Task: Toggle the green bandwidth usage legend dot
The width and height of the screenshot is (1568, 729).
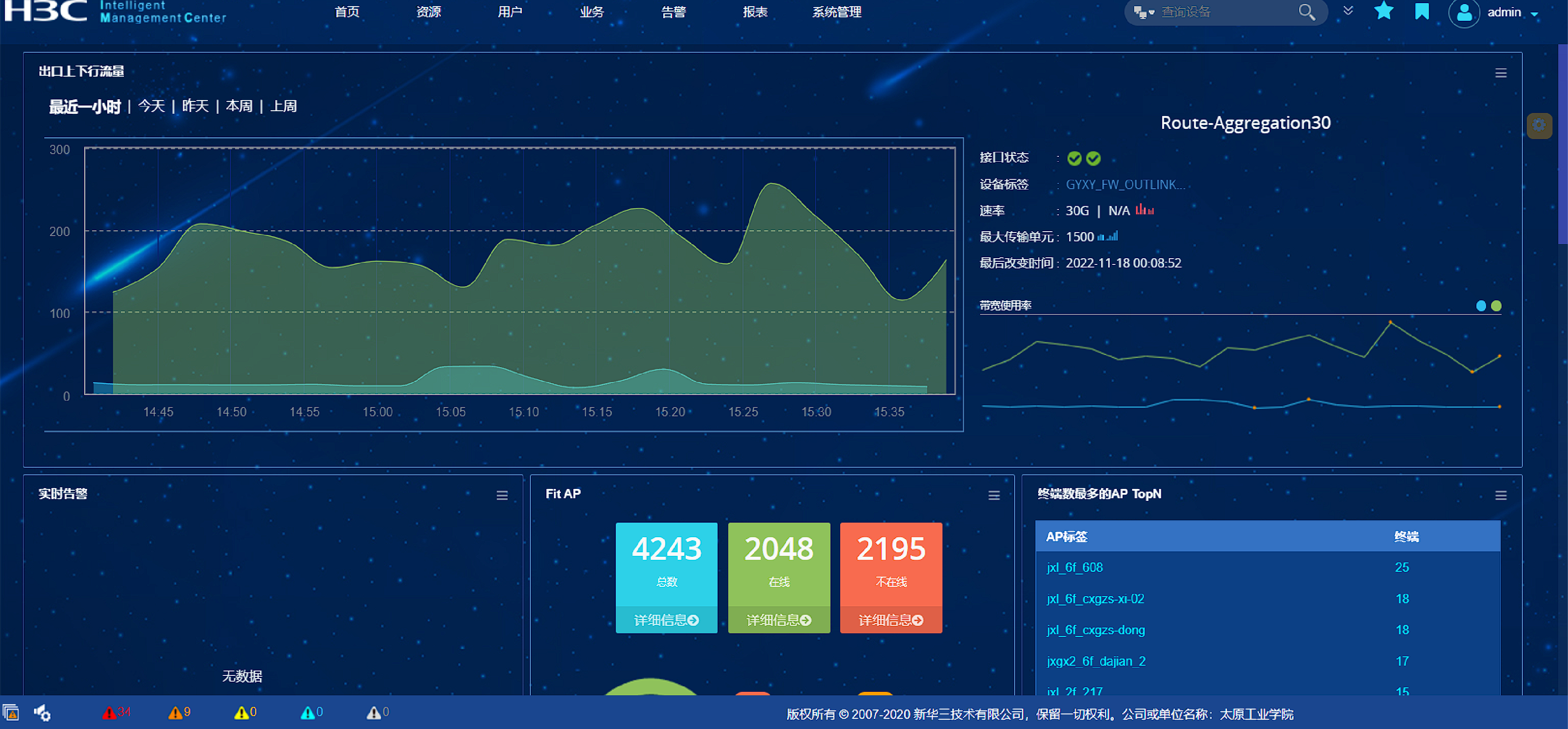Action: 1496,306
